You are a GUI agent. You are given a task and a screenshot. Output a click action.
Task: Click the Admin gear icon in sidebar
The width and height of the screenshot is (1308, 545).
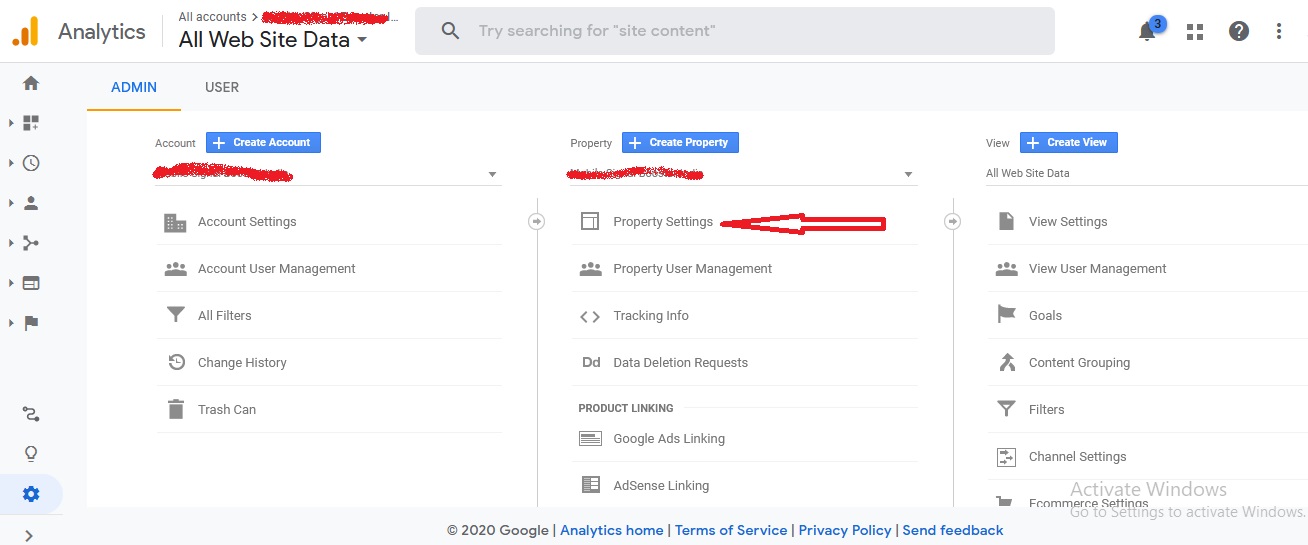tap(31, 494)
